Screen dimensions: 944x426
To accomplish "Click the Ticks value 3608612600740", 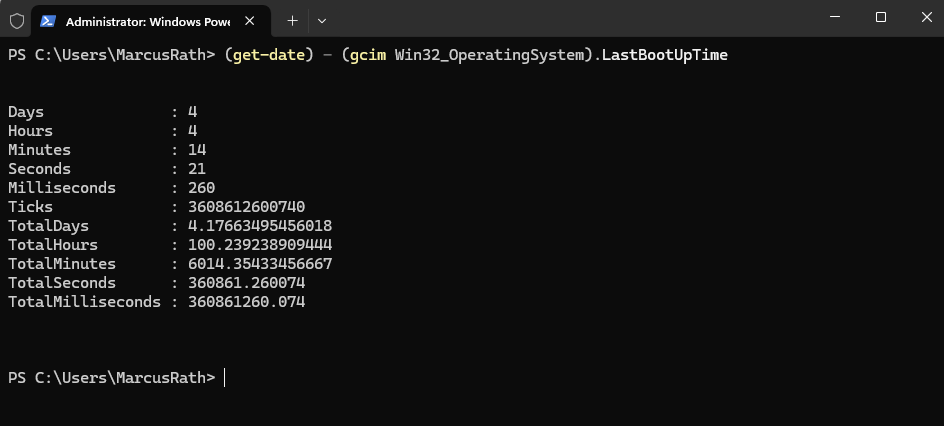I will point(247,207).
